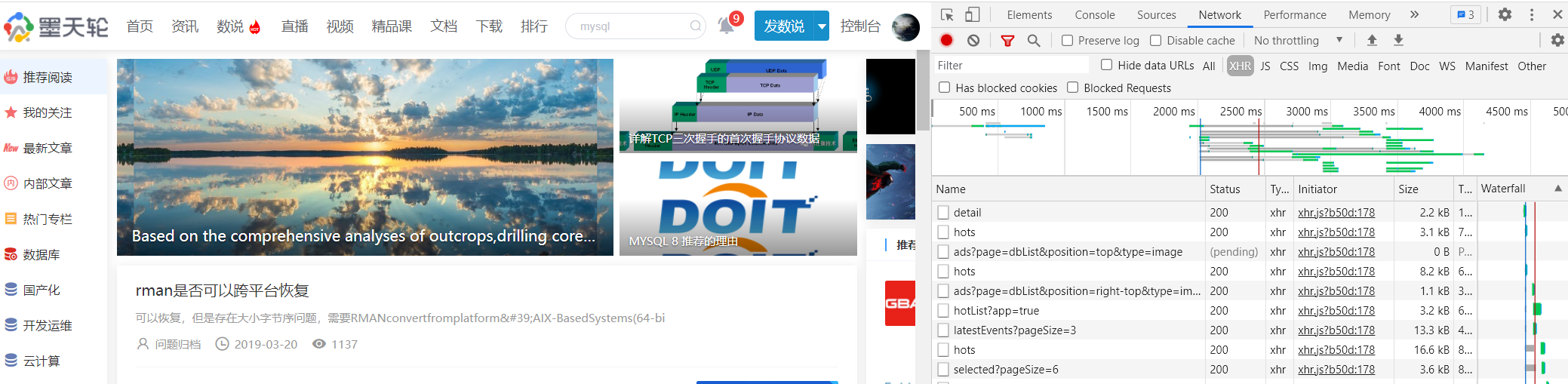Open DevTools three-dot customize menu
Screen dimensions: 1568x384
(x=1532, y=14)
